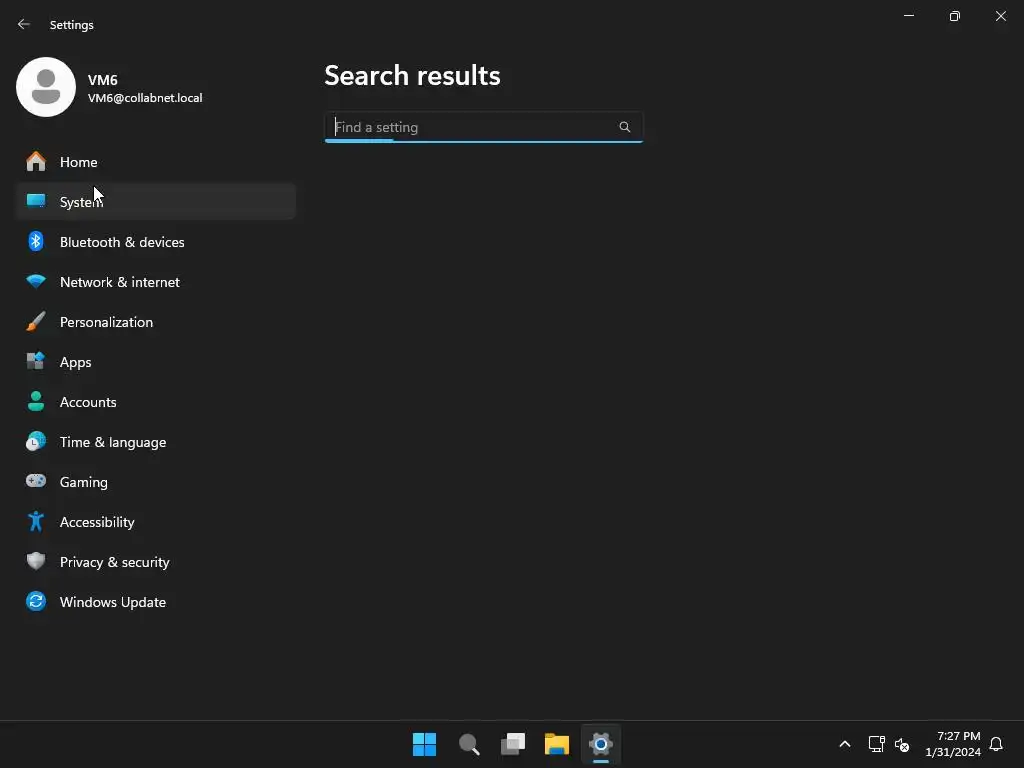
Task: Click the Personalization paintbrush icon
Action: coord(36,321)
